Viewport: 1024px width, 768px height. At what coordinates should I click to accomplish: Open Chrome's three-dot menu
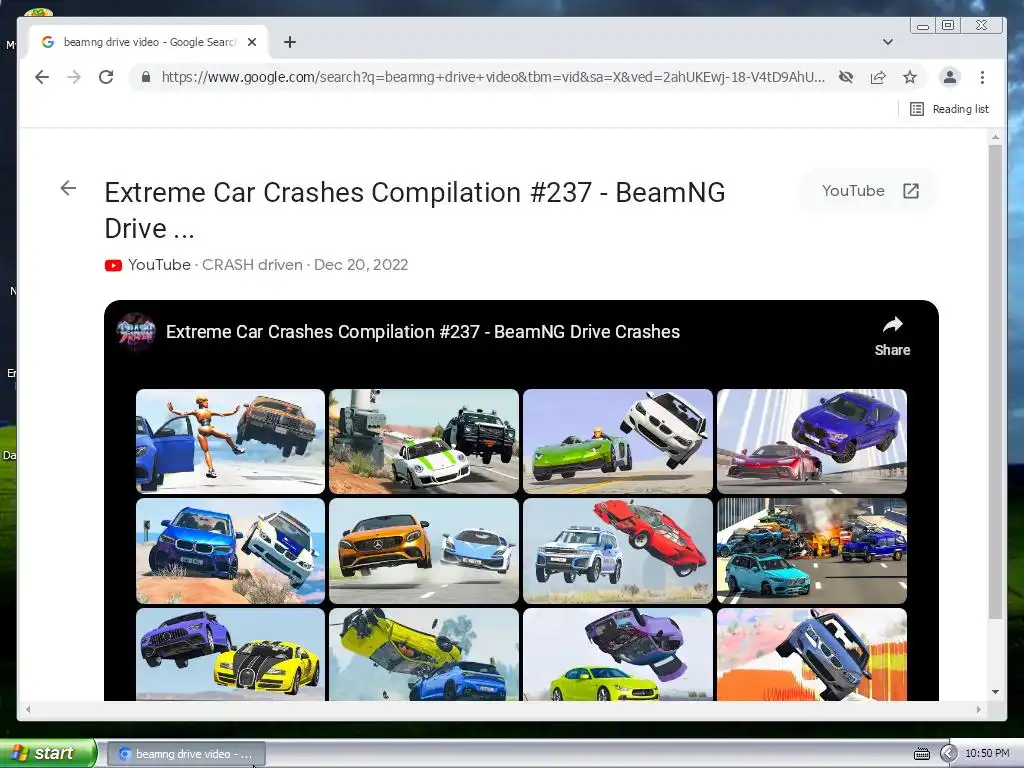click(x=982, y=77)
